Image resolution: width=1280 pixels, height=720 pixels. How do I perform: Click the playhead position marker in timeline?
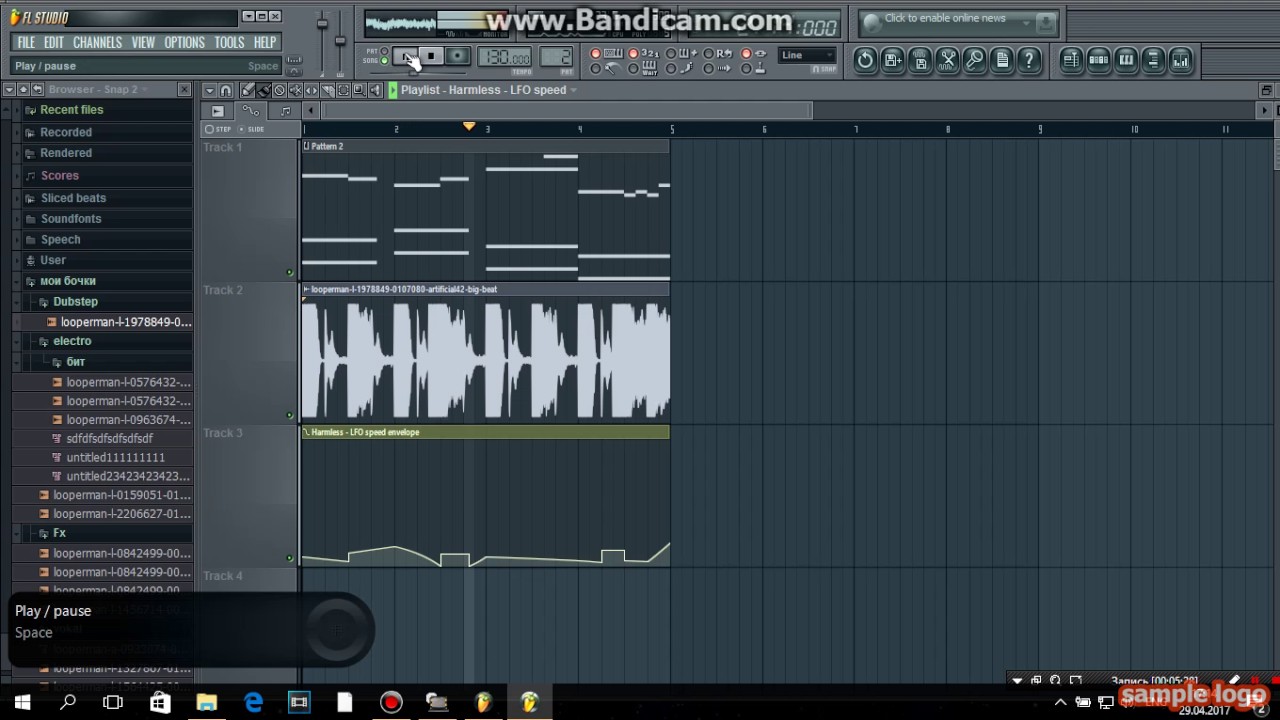click(469, 126)
